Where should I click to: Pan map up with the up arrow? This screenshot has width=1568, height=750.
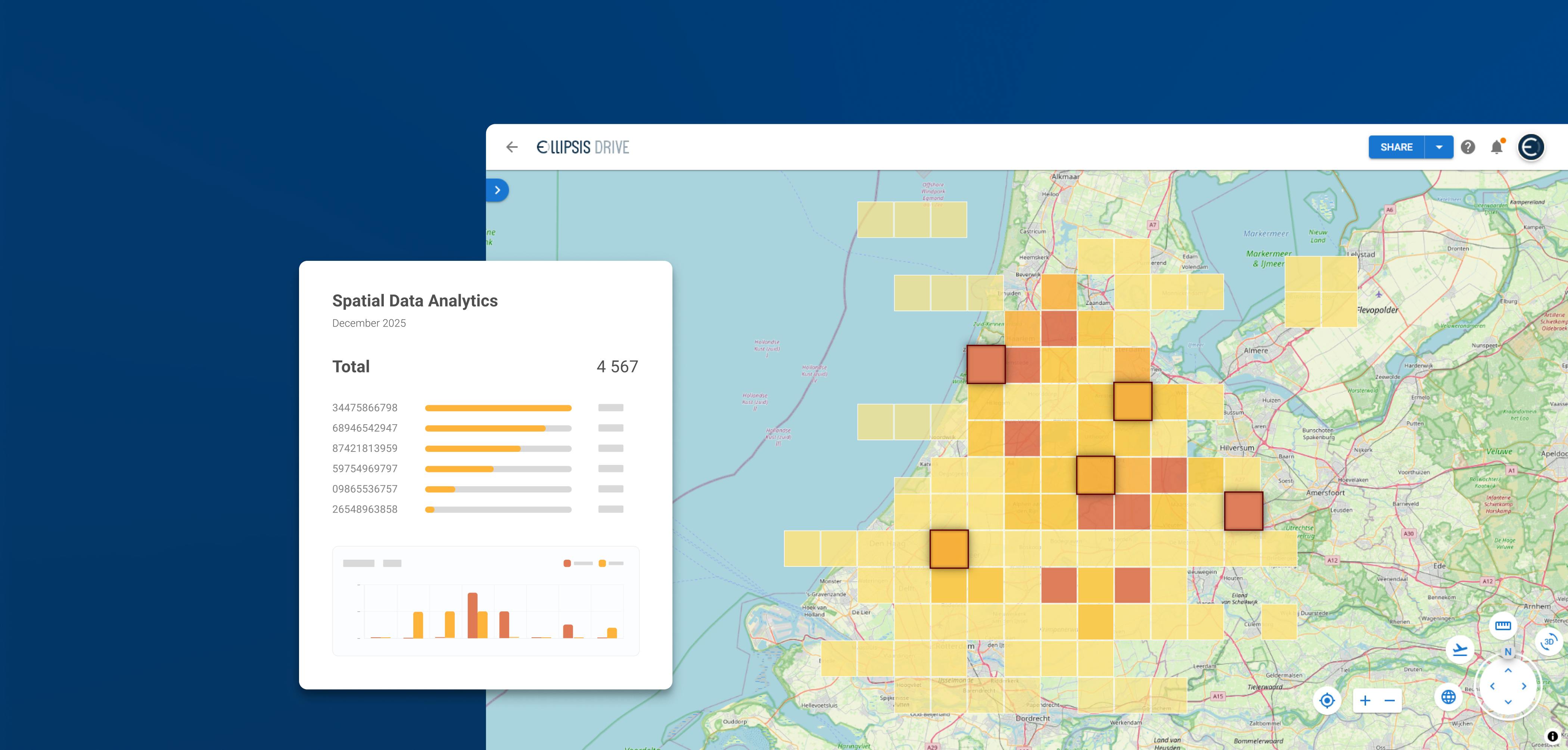point(1508,670)
